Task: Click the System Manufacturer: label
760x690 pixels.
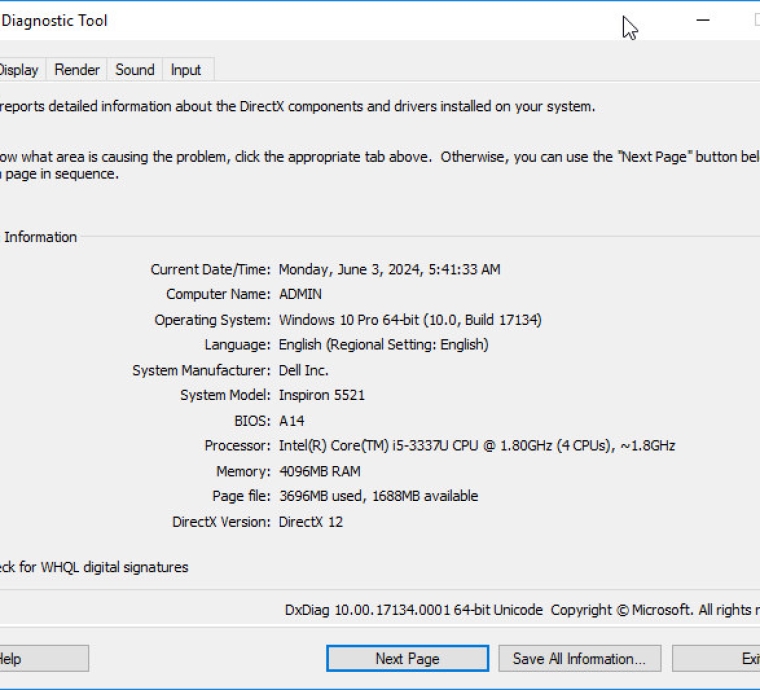Action: pyautogui.click(x=201, y=371)
